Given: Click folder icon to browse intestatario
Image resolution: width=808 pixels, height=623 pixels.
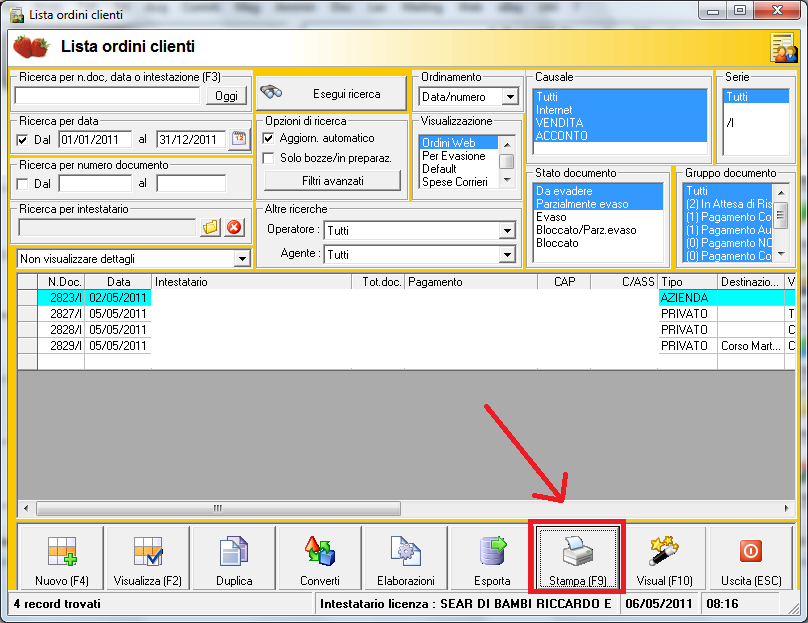Looking at the screenshot, I should click(x=210, y=227).
